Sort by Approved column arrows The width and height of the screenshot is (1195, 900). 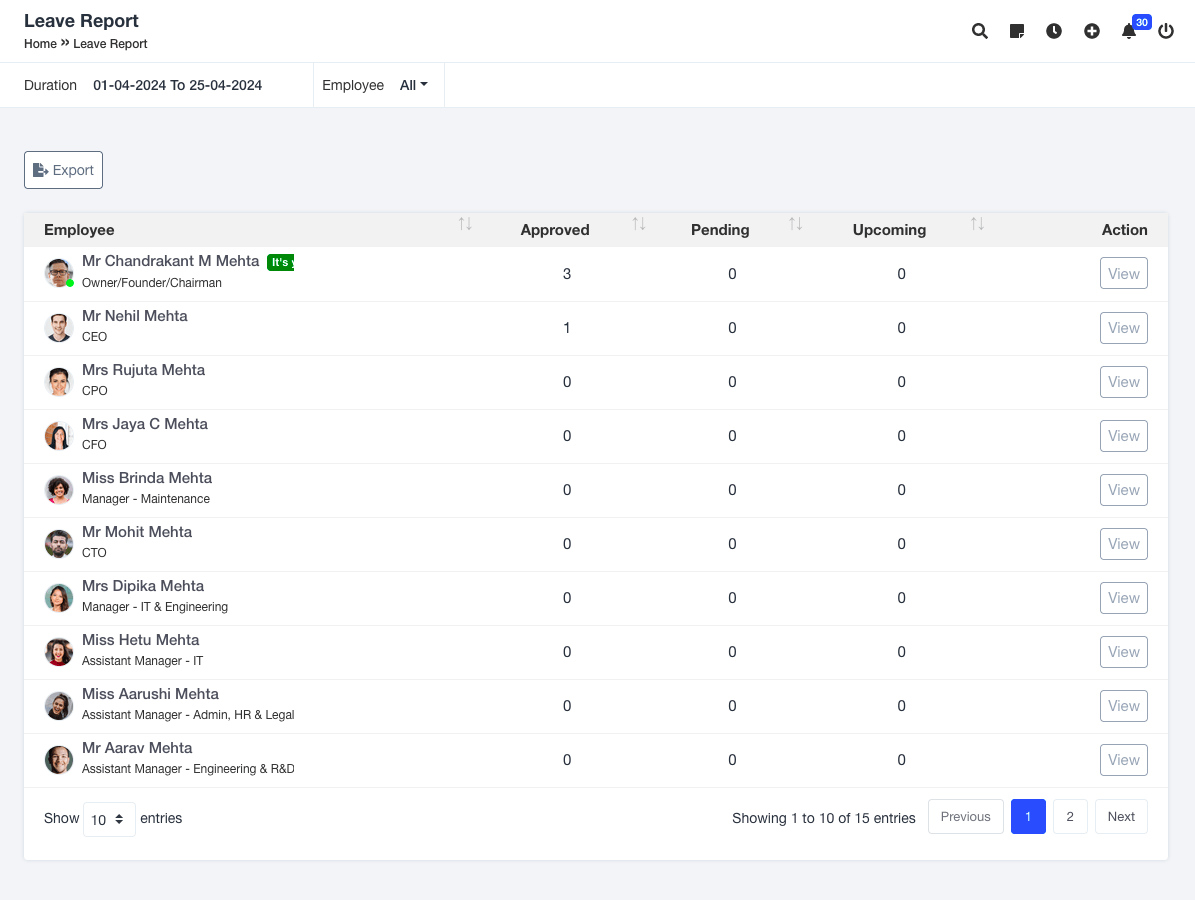tap(639, 224)
